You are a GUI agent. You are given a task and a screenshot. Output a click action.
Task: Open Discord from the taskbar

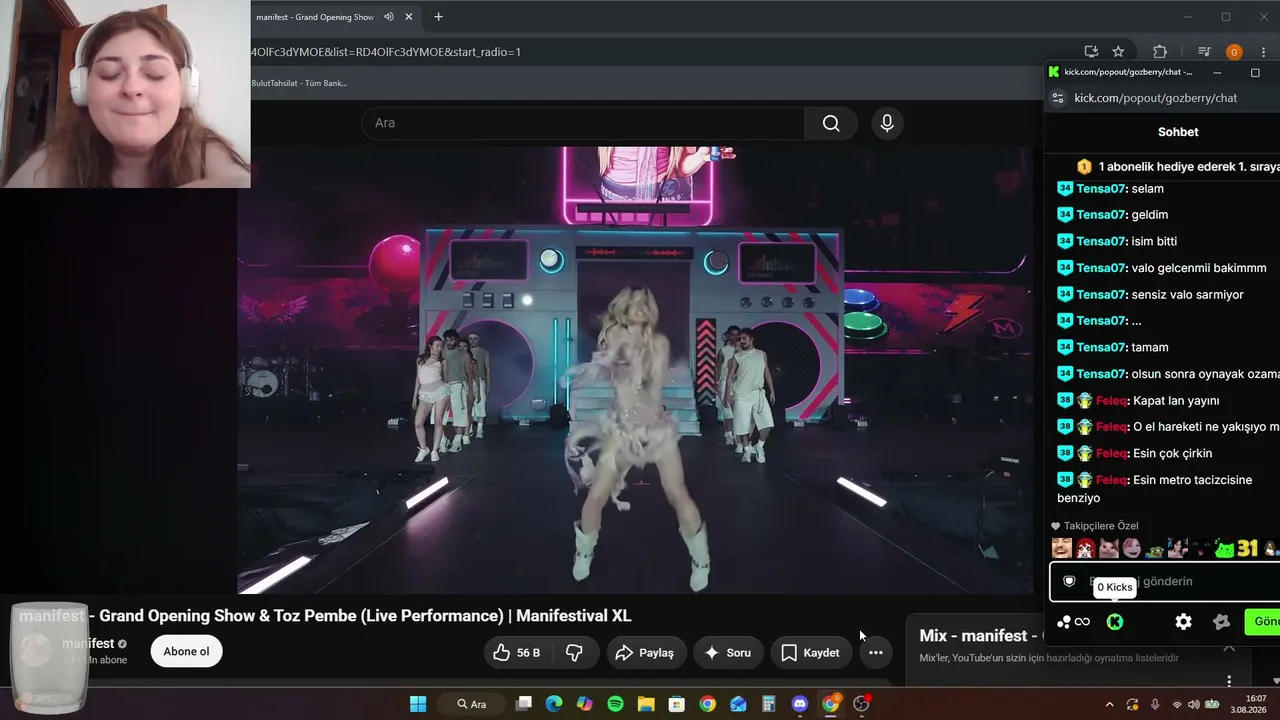coord(799,704)
